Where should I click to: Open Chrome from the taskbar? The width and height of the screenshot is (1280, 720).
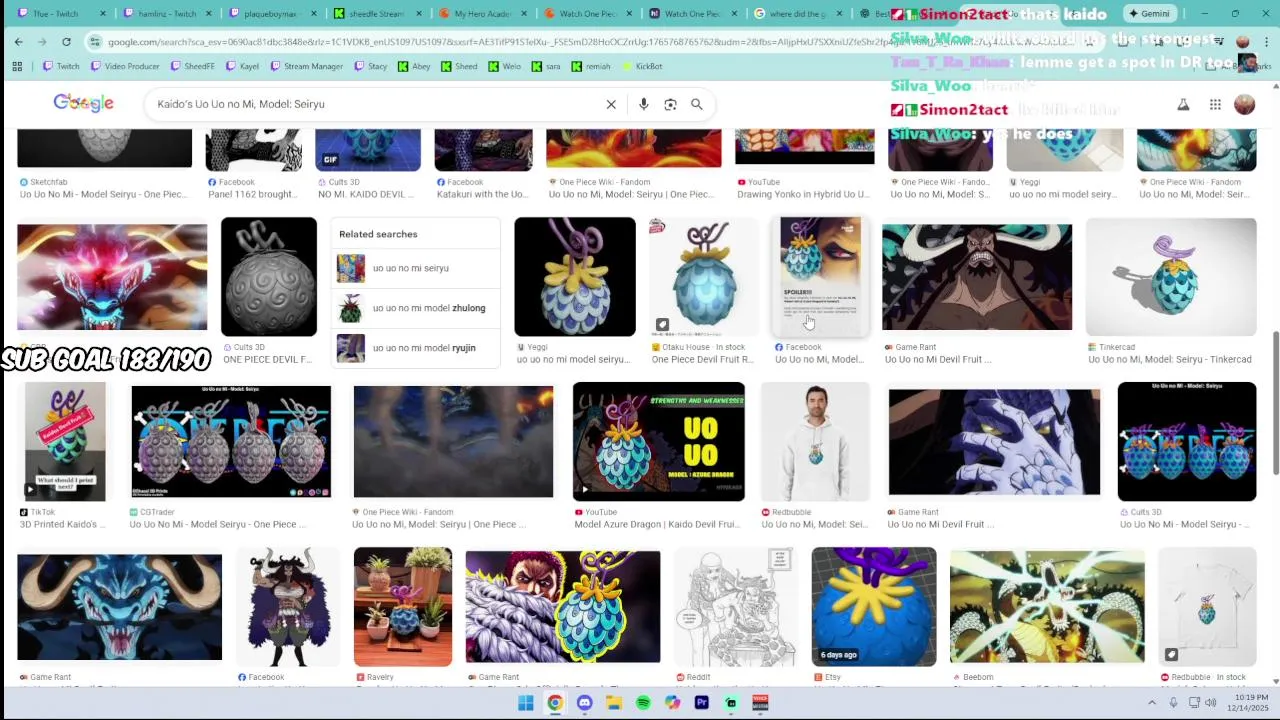click(555, 703)
